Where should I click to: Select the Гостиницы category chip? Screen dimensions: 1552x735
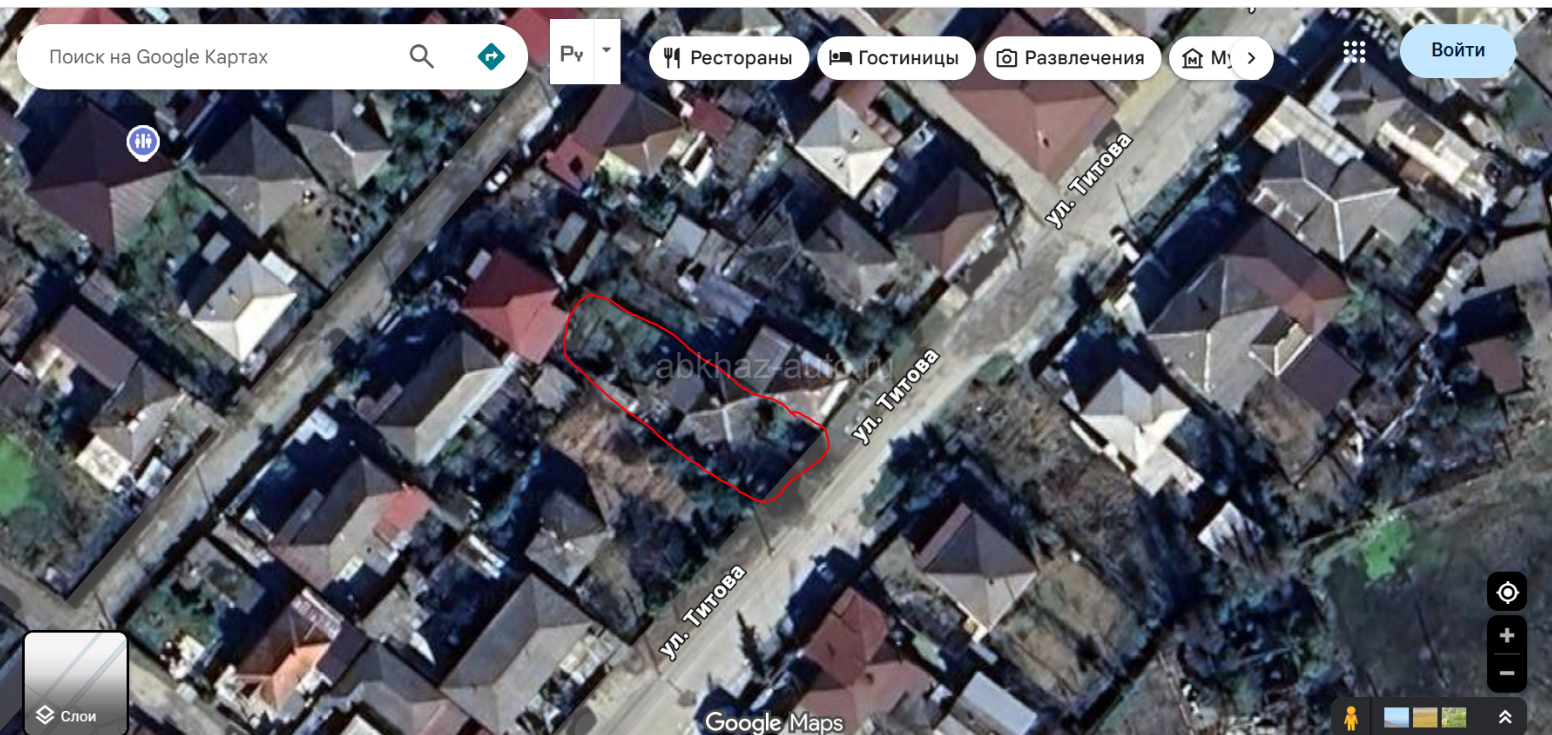click(895, 58)
